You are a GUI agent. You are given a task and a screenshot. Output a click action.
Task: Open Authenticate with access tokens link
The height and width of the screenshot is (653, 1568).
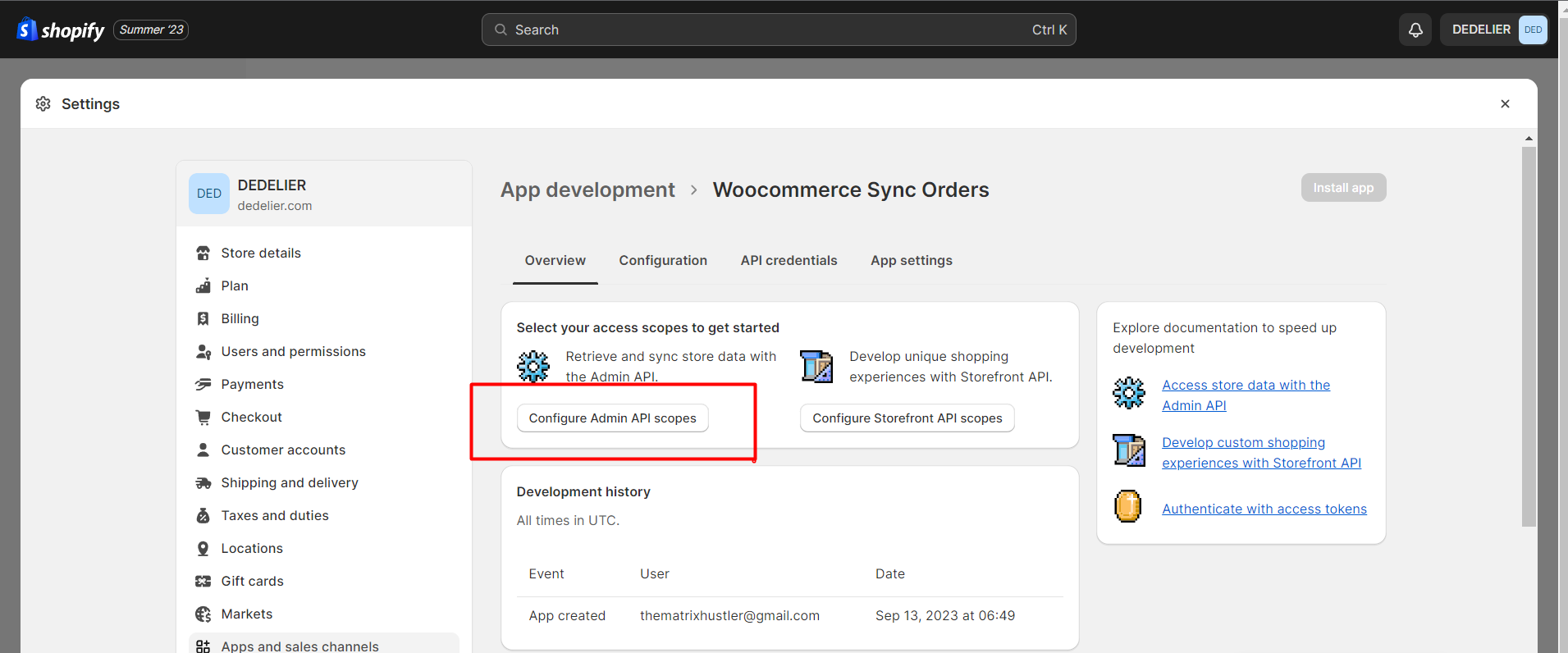point(1264,509)
